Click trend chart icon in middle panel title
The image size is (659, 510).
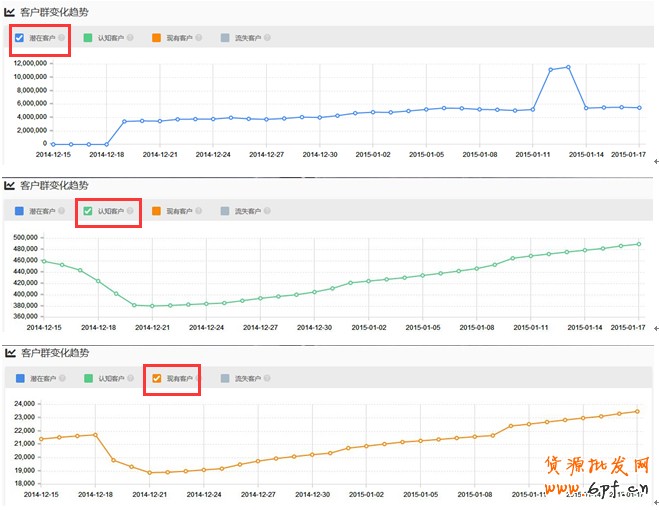[10, 185]
